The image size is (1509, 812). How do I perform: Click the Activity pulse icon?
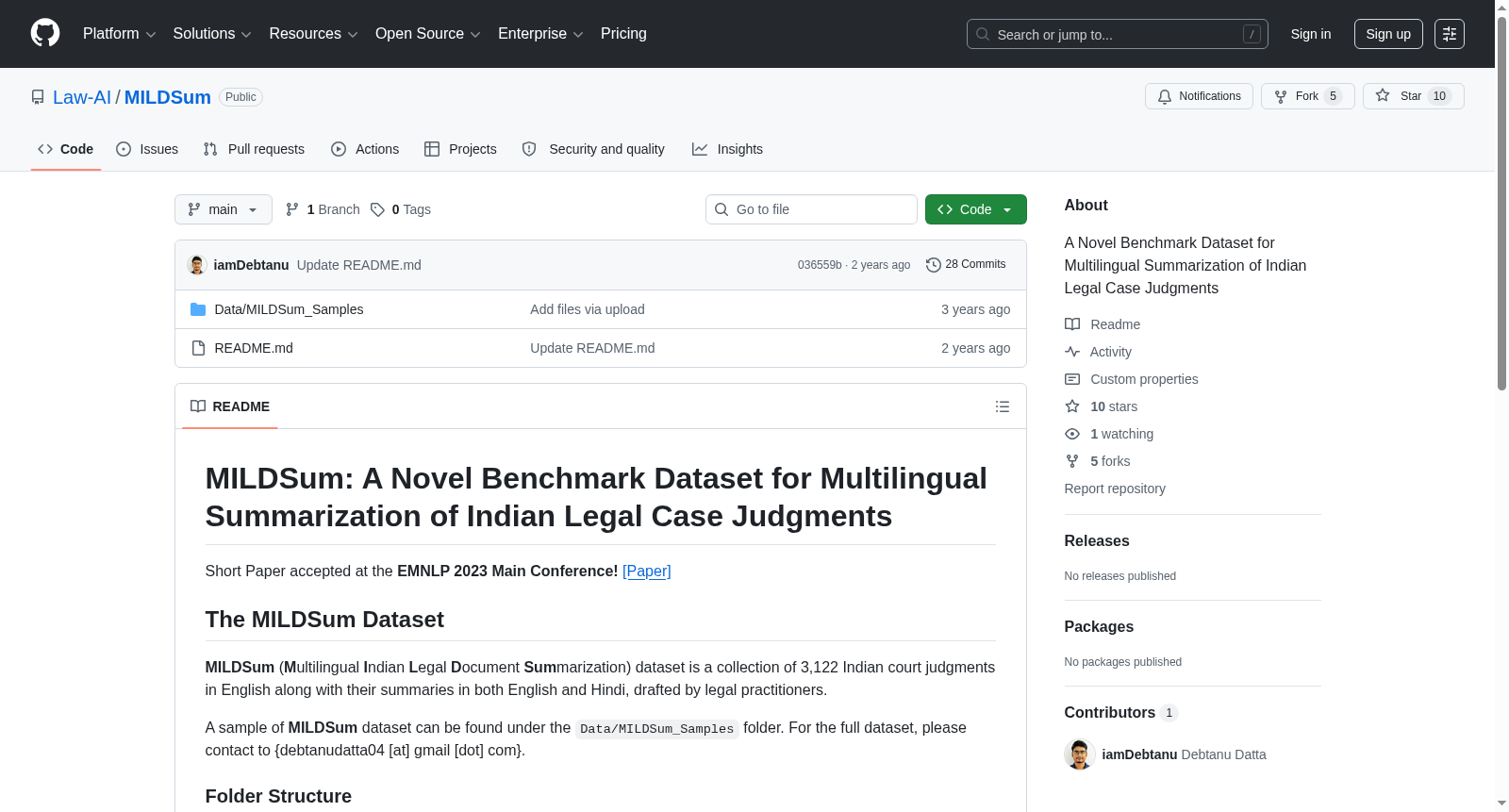click(1072, 352)
